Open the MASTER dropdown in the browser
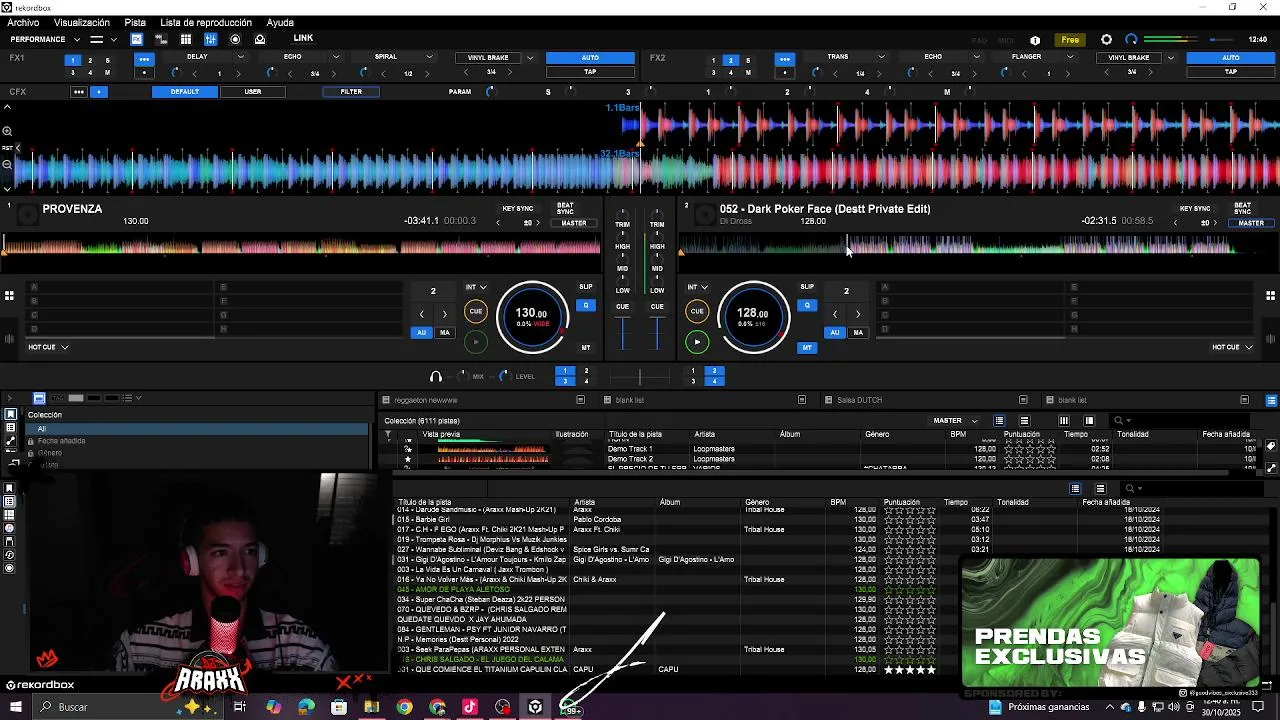 (x=955, y=421)
